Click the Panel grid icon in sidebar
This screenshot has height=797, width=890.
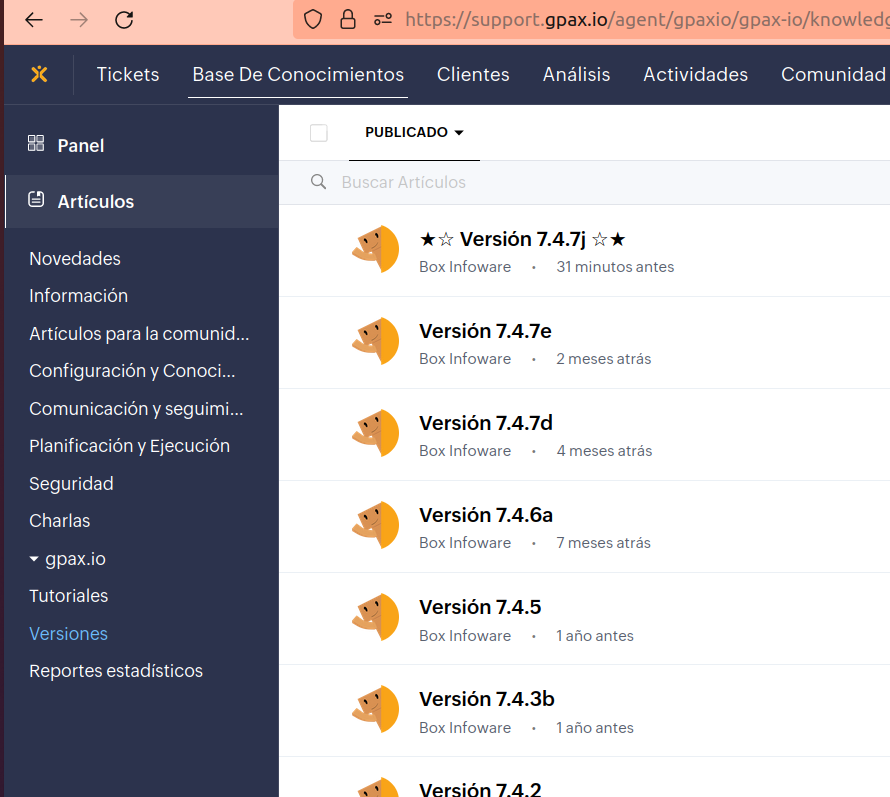[x=36, y=144]
